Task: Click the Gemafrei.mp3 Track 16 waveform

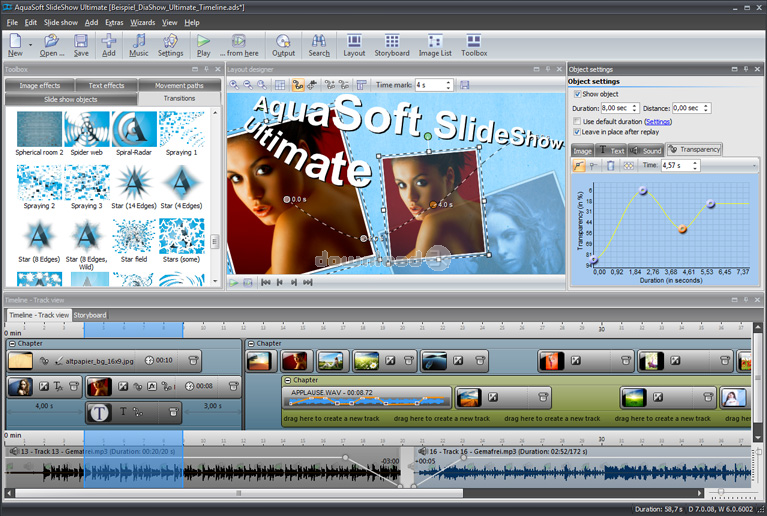Action: pos(582,472)
